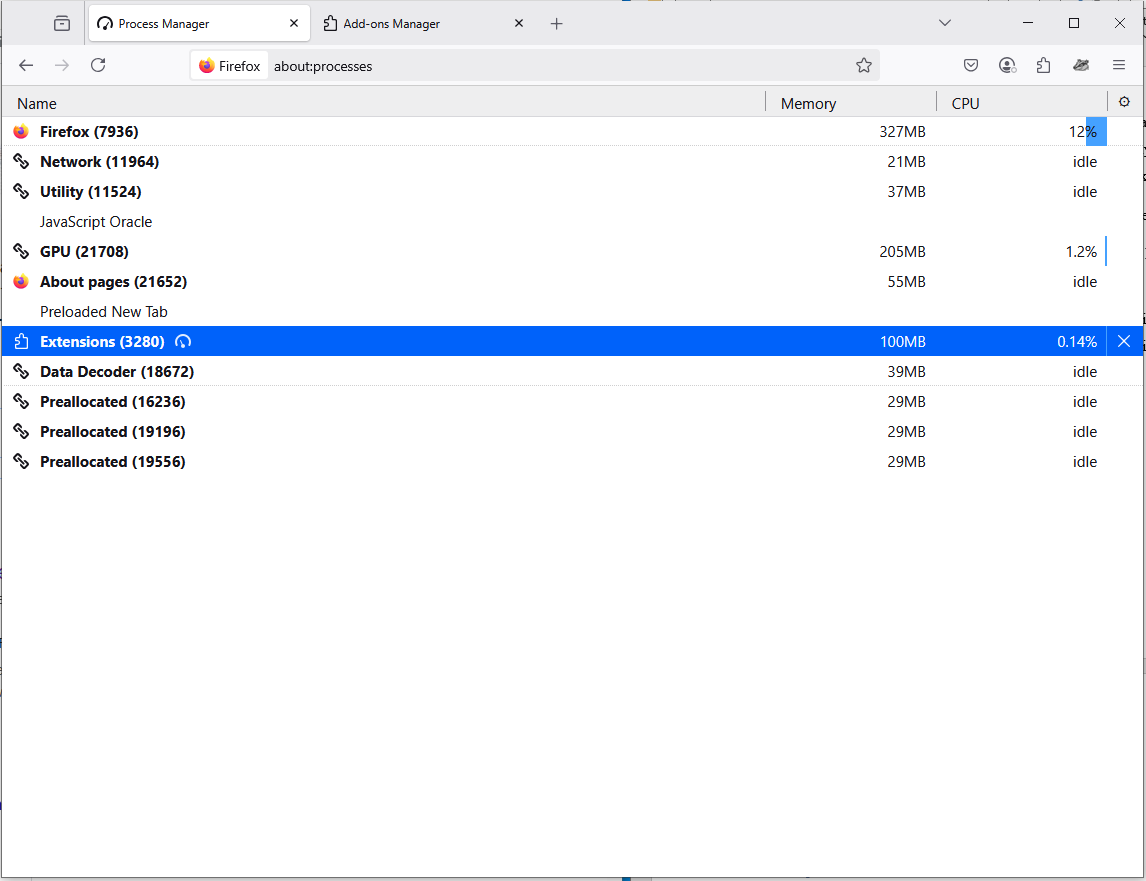Click the link icon beside Utility (11524)
The image size is (1146, 881).
click(21, 192)
